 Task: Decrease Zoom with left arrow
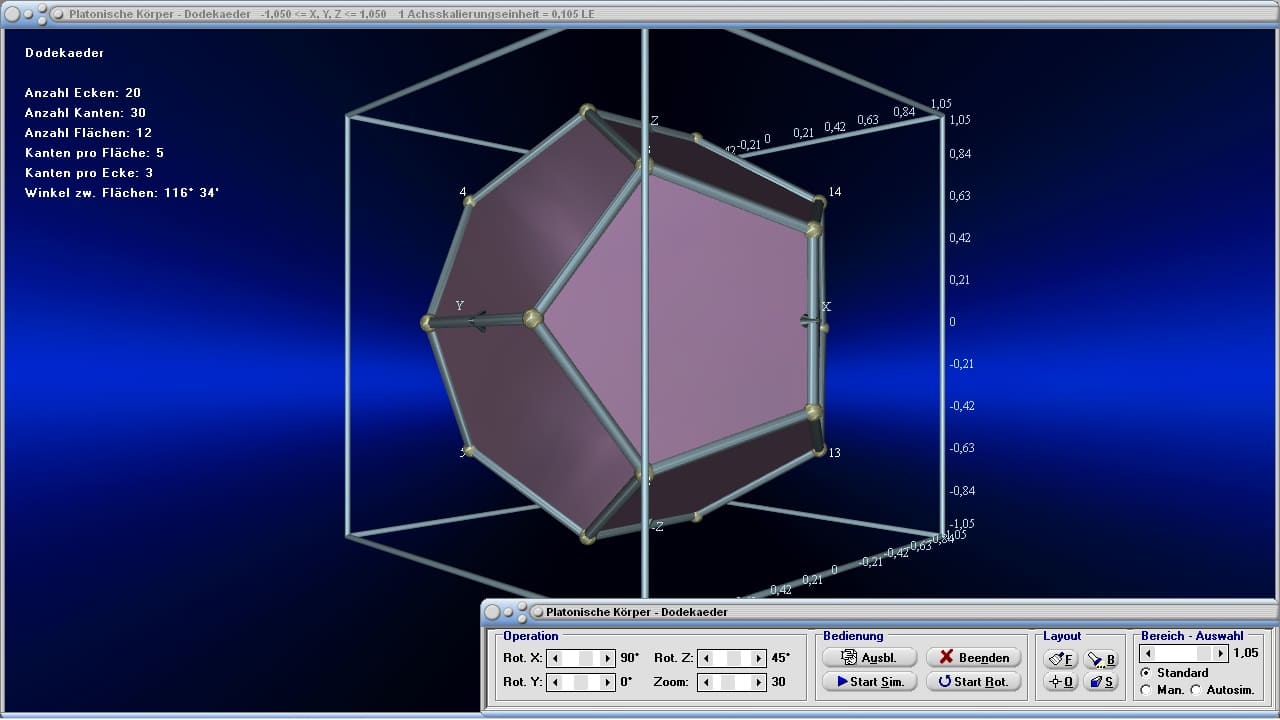pos(705,682)
